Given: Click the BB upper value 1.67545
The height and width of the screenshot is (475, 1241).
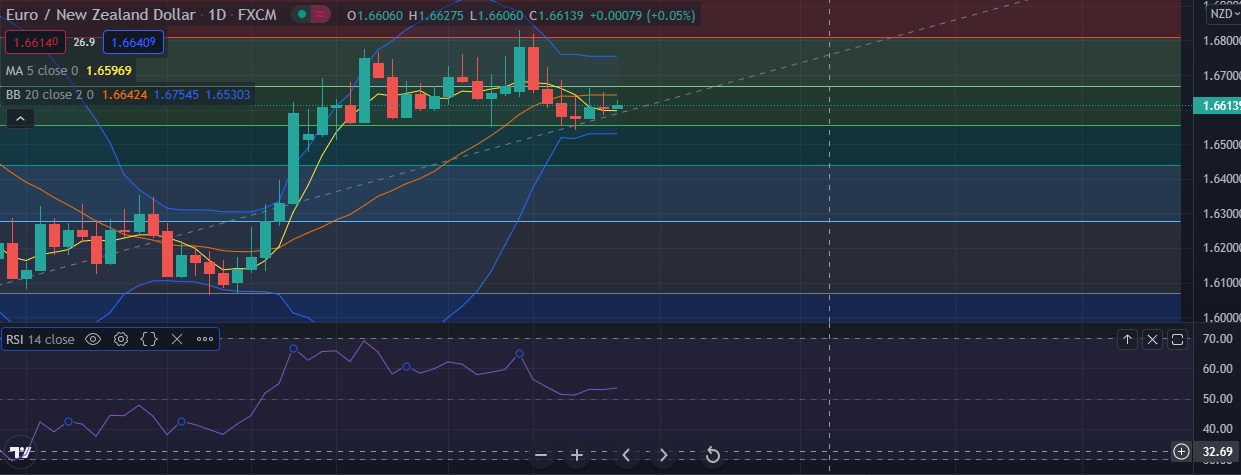Looking at the screenshot, I should click(176, 95).
